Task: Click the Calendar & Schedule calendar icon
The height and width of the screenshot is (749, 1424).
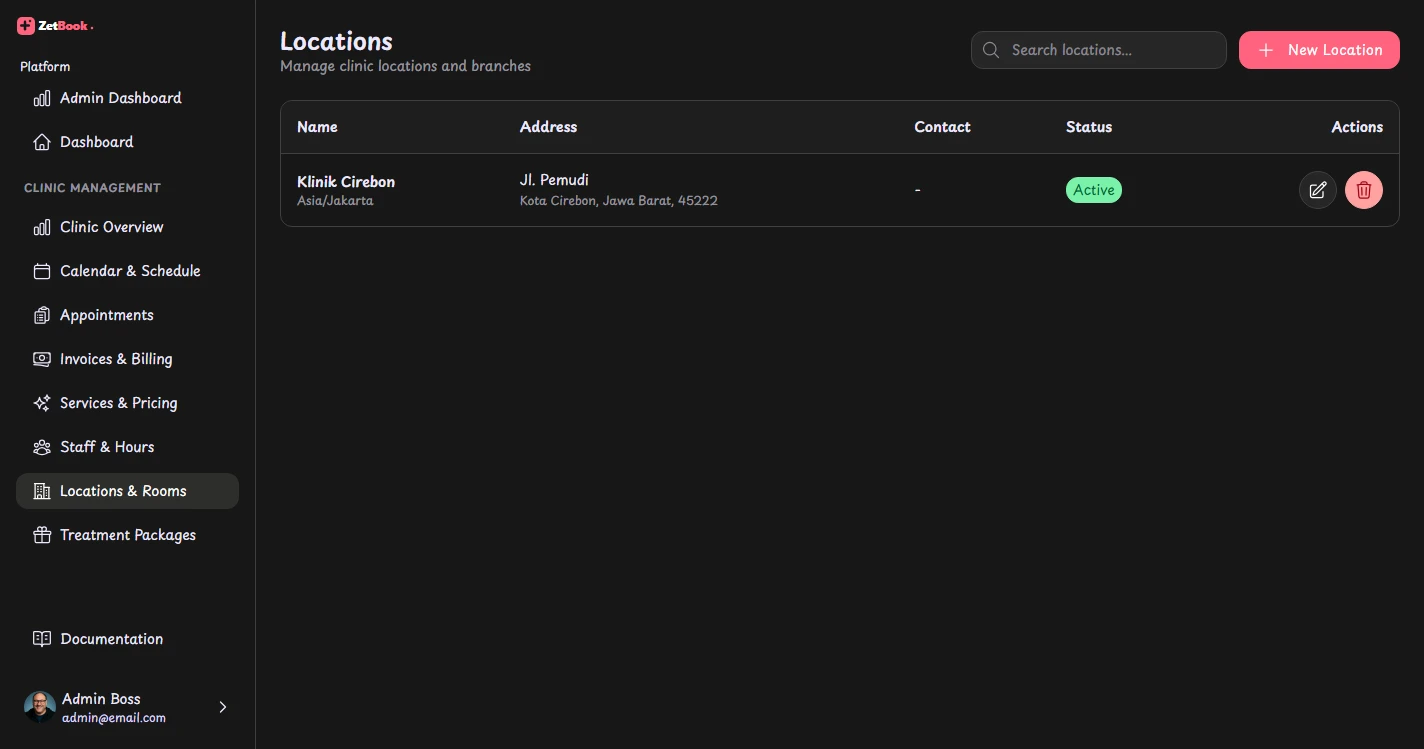Action: point(42,271)
